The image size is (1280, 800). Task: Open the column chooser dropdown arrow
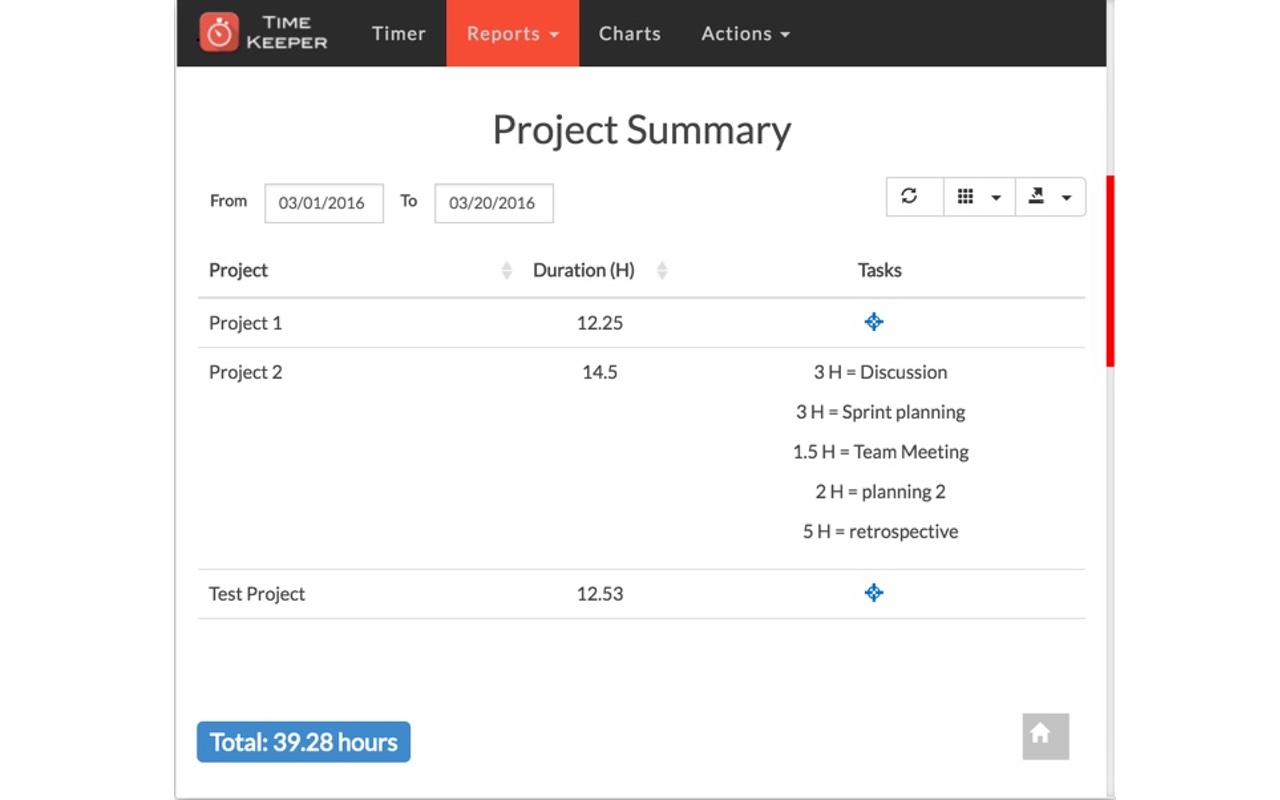click(994, 196)
